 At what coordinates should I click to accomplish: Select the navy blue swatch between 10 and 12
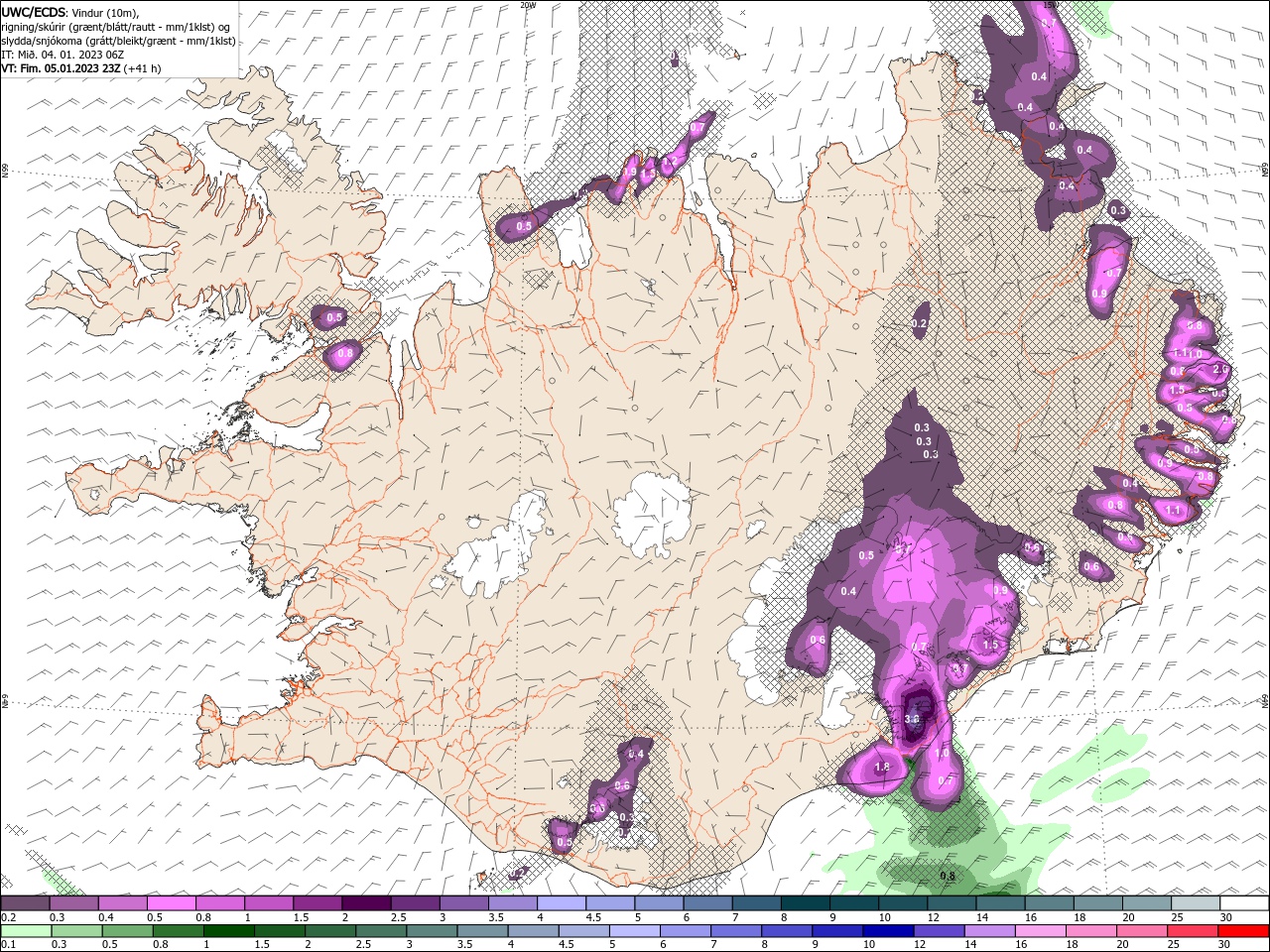[x=888, y=931]
